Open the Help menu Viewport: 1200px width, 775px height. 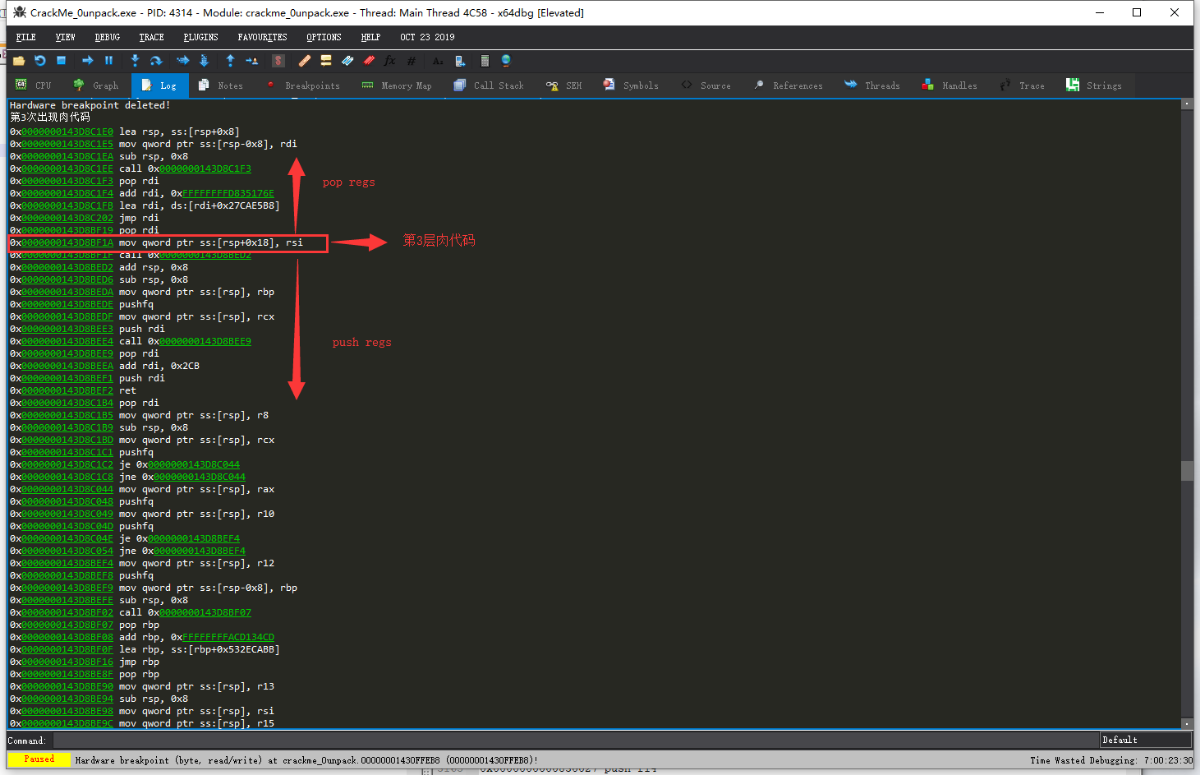tap(371, 37)
